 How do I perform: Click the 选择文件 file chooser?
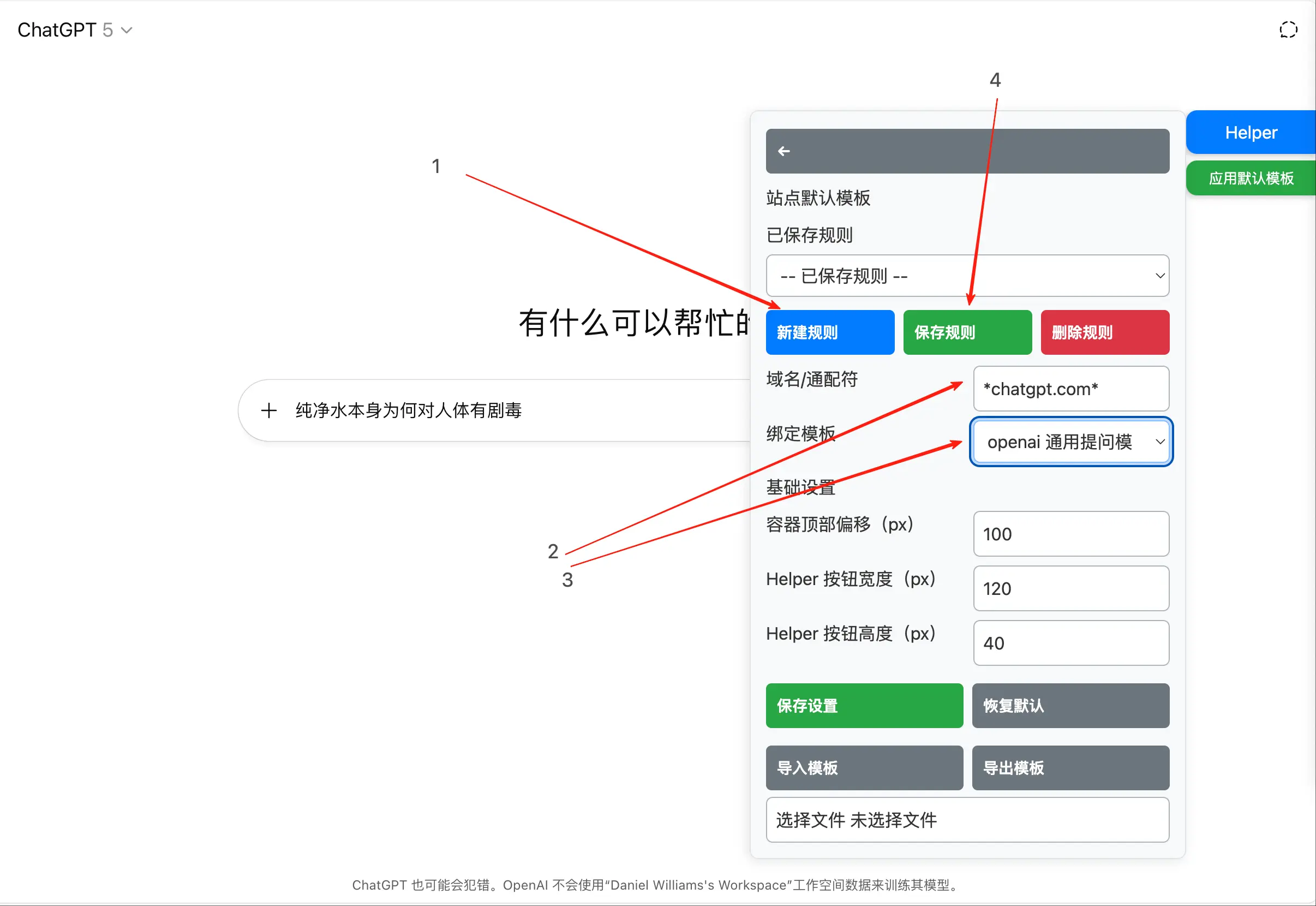point(967,820)
